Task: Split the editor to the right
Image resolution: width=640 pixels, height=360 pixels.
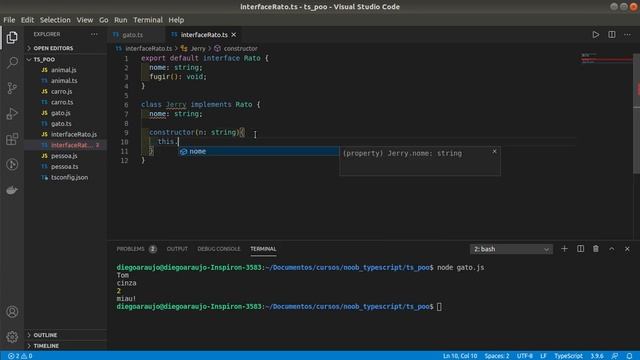Action: 612,35
